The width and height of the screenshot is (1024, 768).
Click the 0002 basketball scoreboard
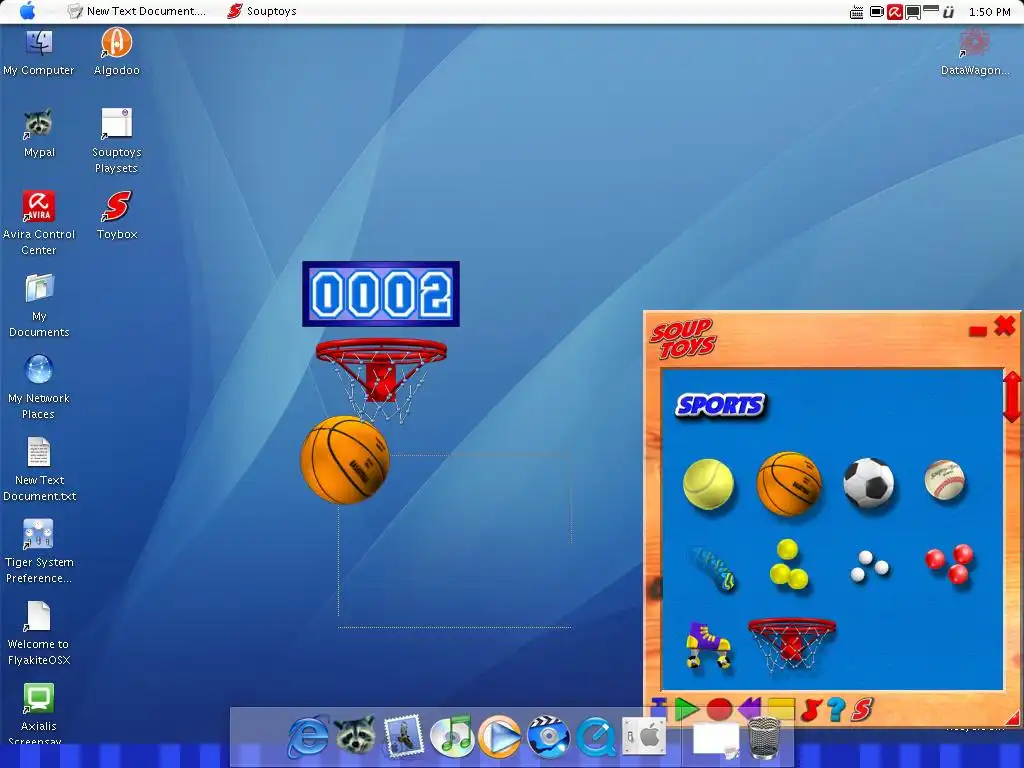point(381,294)
